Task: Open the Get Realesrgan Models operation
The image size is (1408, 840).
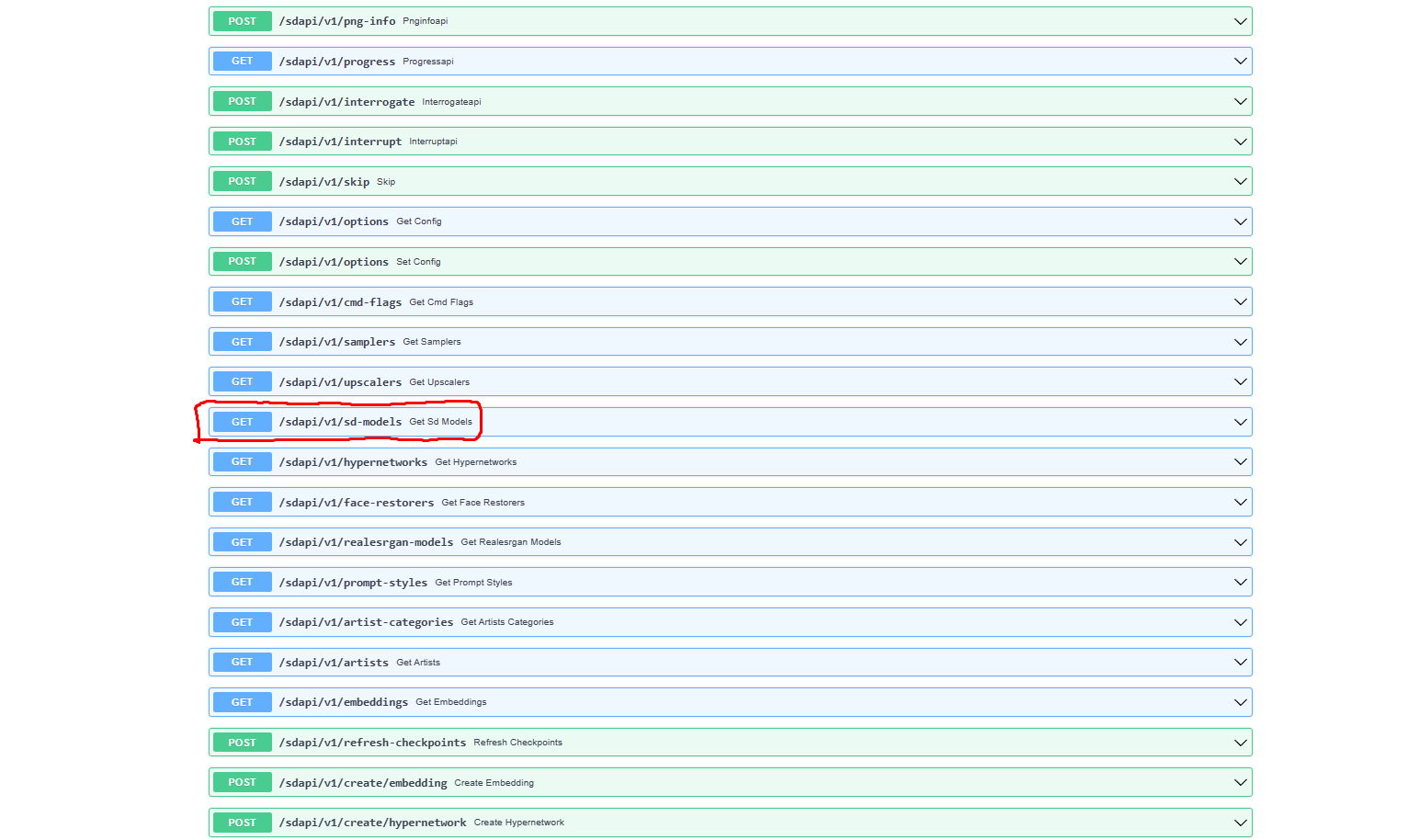Action: 1240,541
